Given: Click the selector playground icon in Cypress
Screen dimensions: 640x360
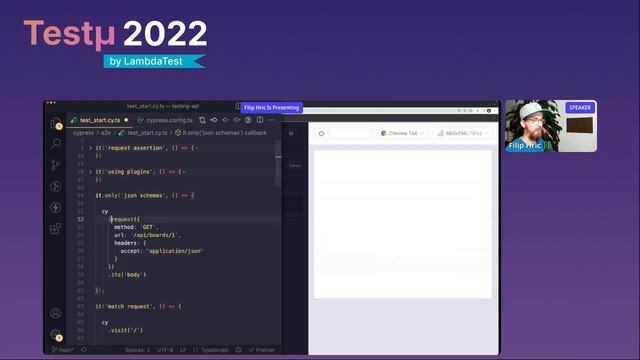Looking at the screenshot, I should tap(322, 133).
